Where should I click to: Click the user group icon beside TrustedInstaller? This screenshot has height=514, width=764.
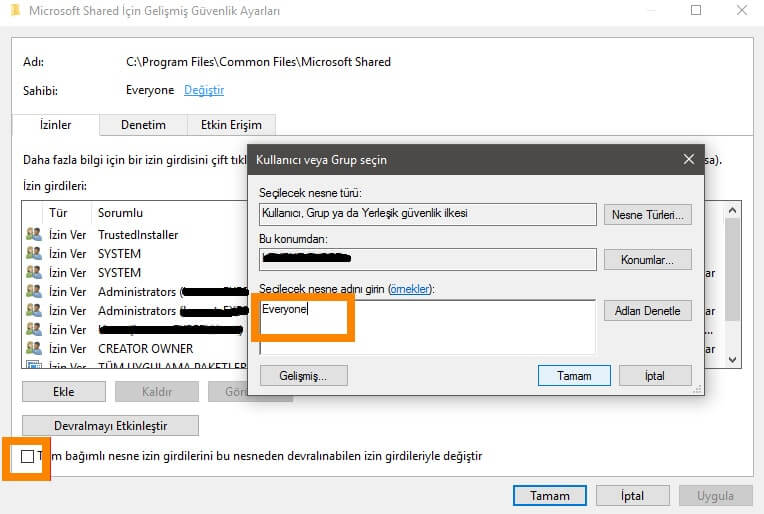pyautogui.click(x=34, y=234)
